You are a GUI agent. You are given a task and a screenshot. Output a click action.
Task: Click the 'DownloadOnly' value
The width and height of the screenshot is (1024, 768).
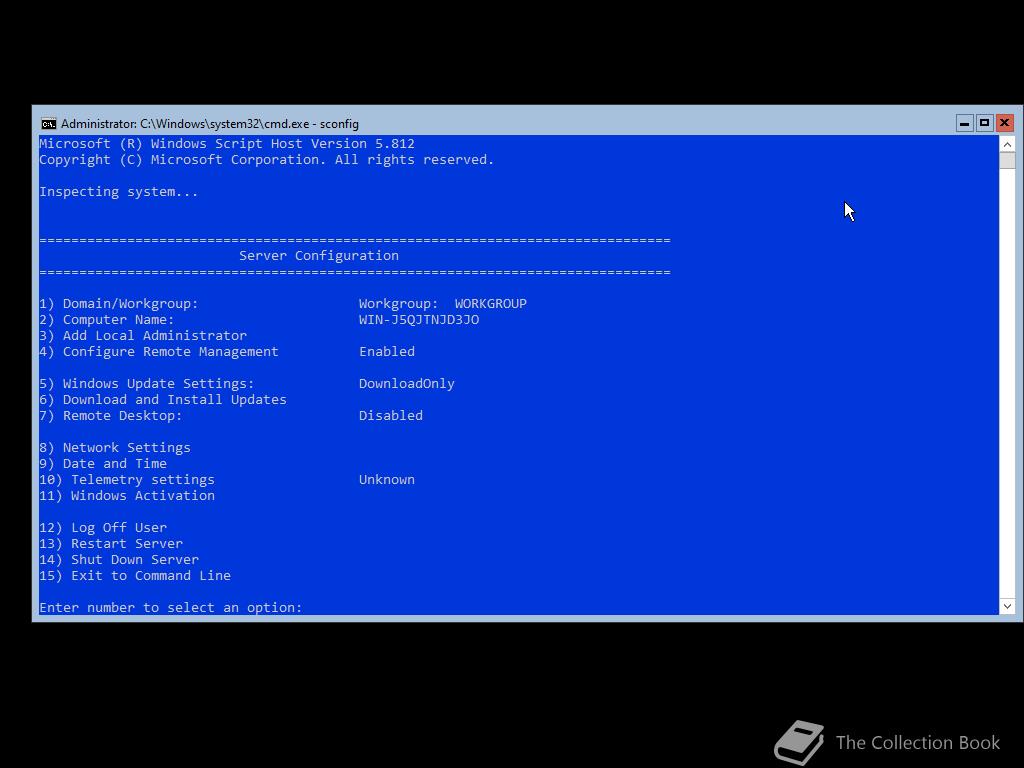click(x=406, y=384)
